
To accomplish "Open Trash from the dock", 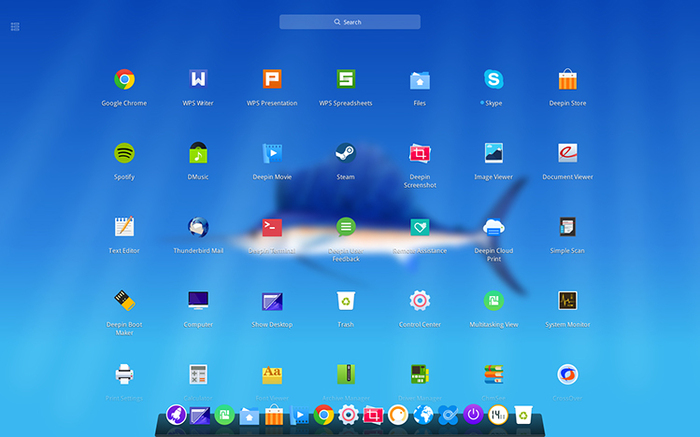I will (523, 415).
